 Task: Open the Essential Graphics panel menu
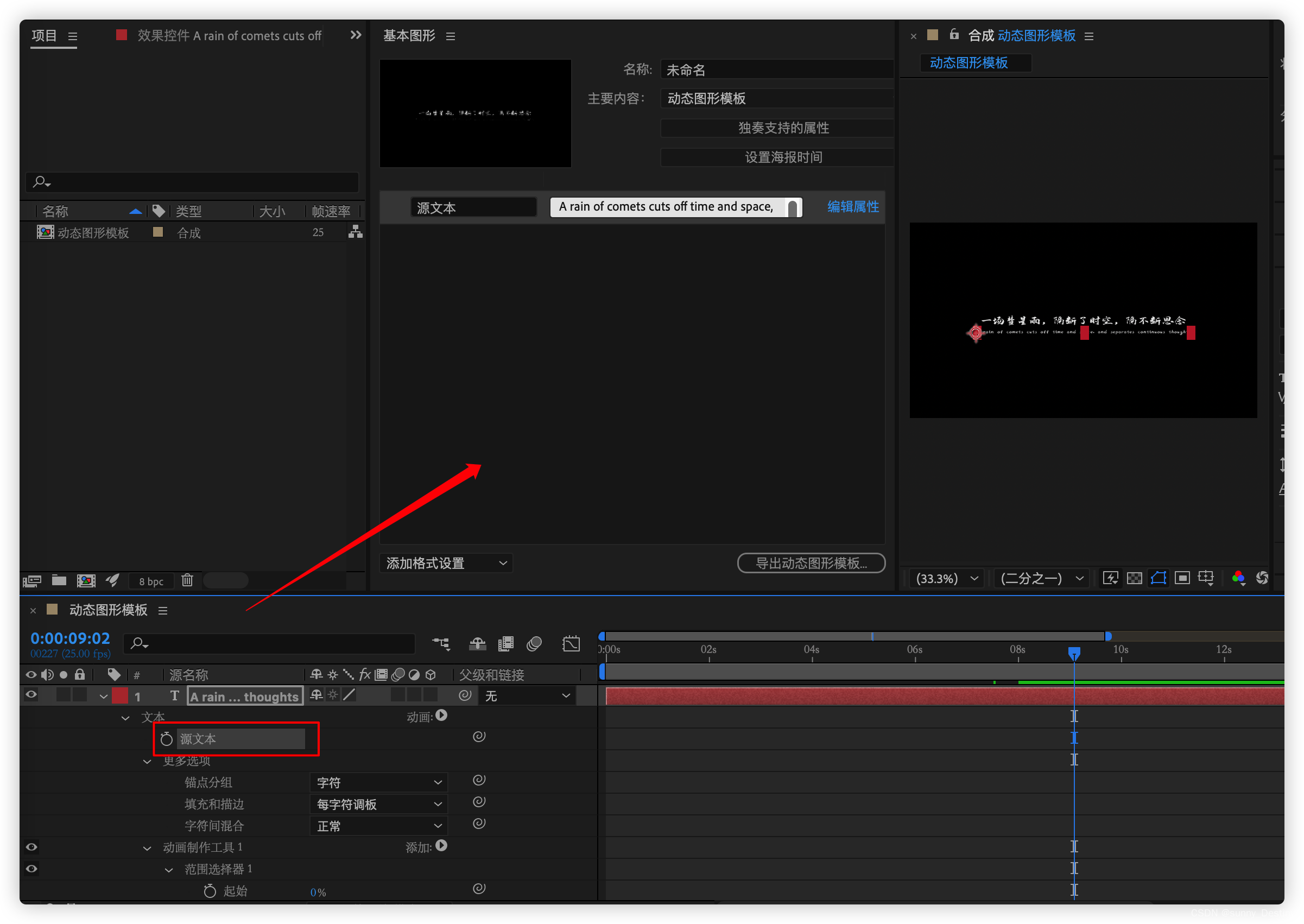[x=451, y=36]
